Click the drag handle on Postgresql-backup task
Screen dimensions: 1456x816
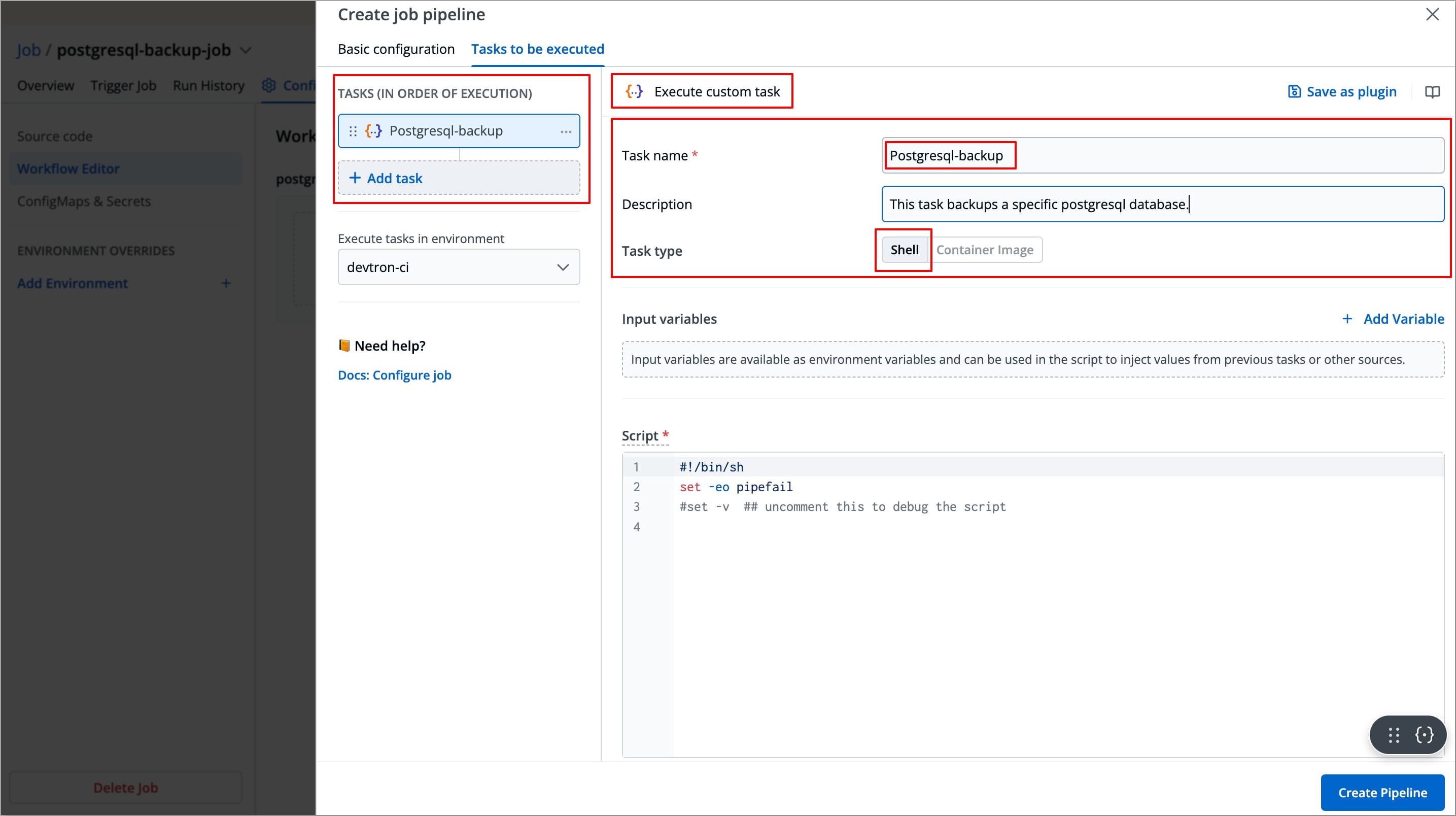(x=353, y=130)
